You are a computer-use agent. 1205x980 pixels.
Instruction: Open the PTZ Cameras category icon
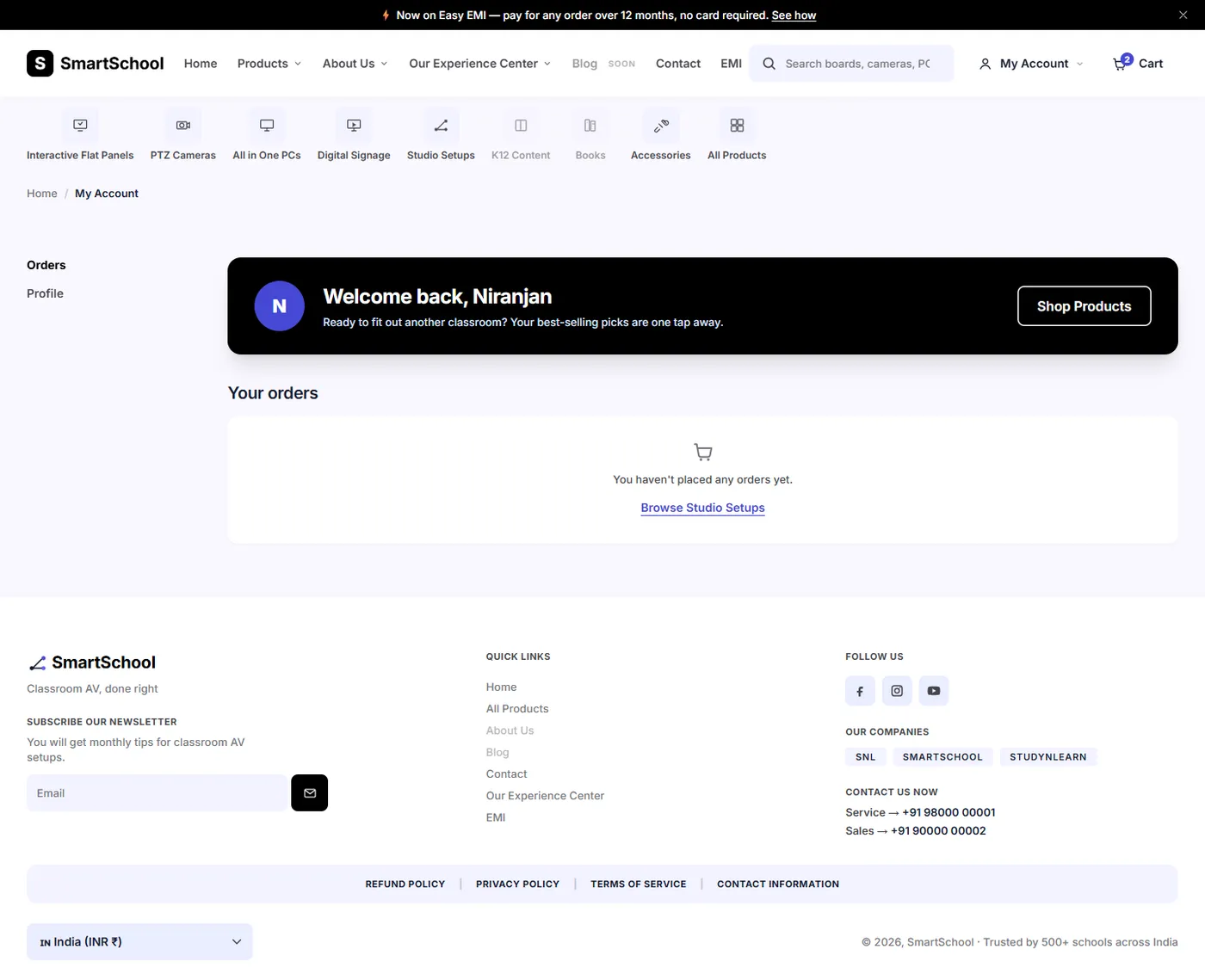(x=183, y=126)
